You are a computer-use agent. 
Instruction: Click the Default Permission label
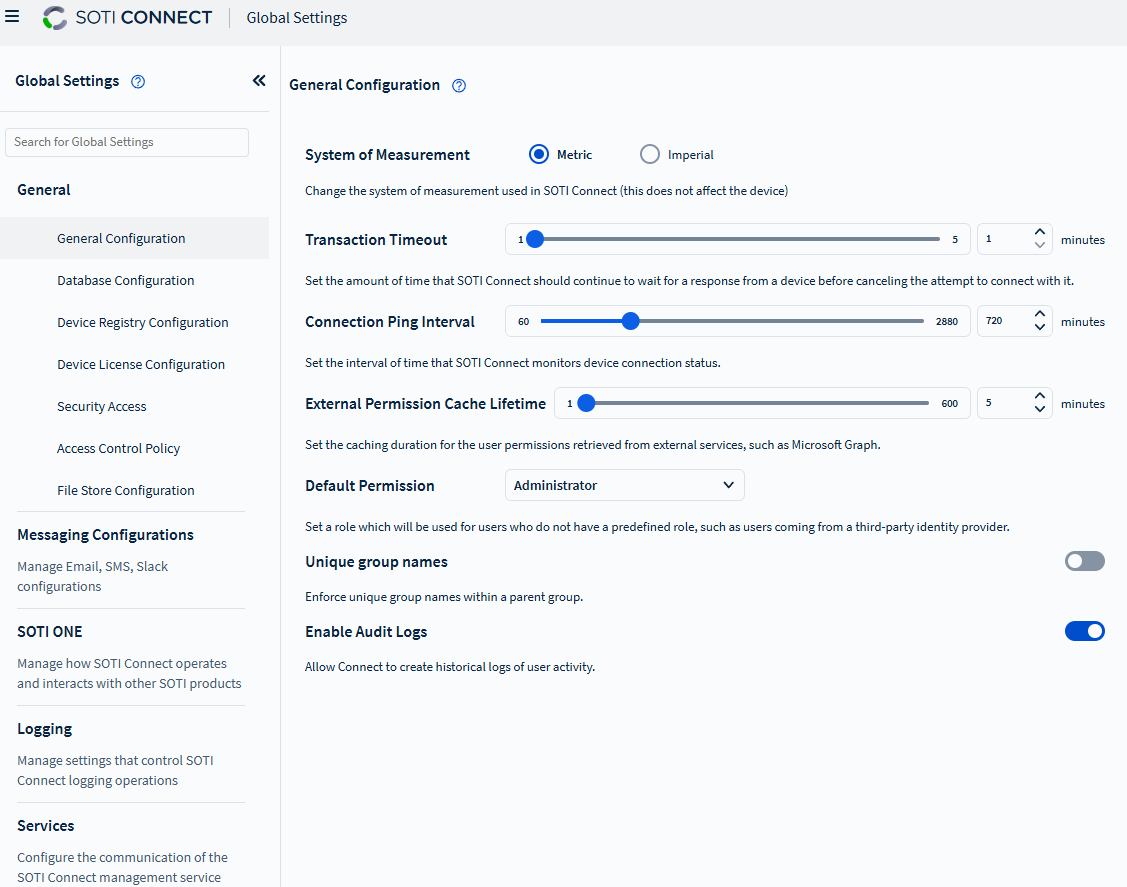pyautogui.click(x=369, y=486)
